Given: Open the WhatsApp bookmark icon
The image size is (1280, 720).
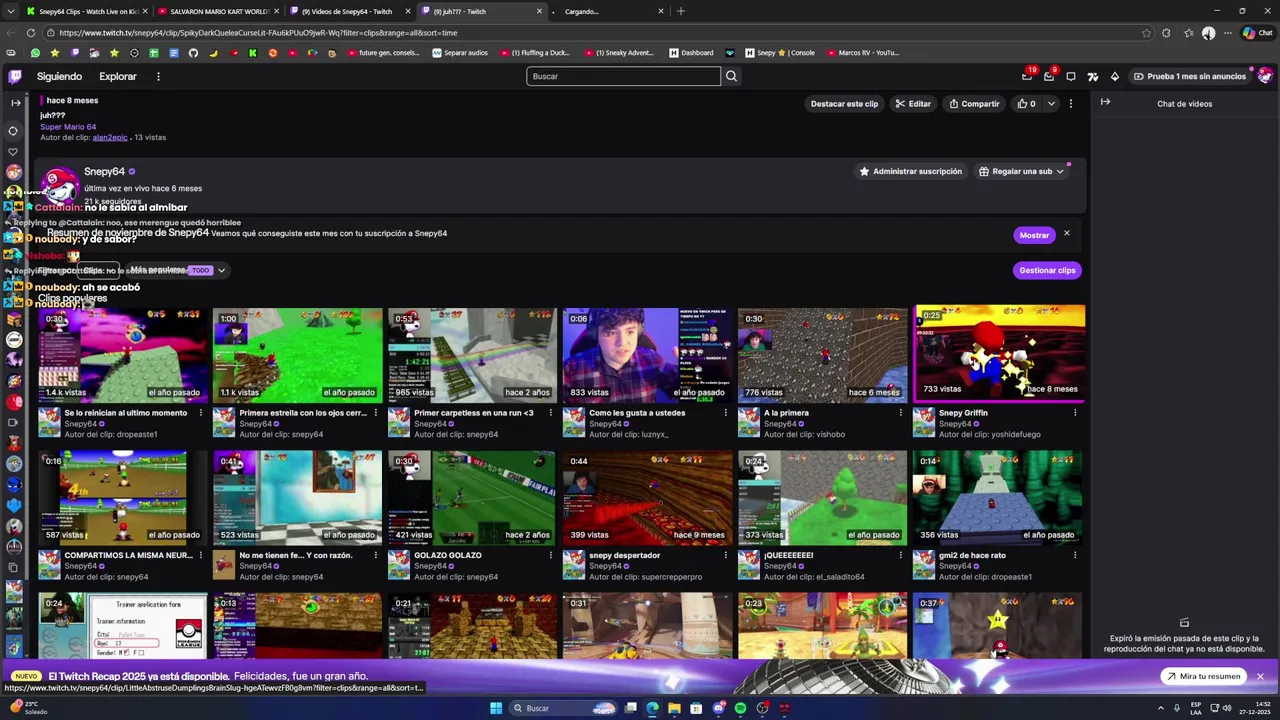Looking at the screenshot, I should tap(35, 53).
